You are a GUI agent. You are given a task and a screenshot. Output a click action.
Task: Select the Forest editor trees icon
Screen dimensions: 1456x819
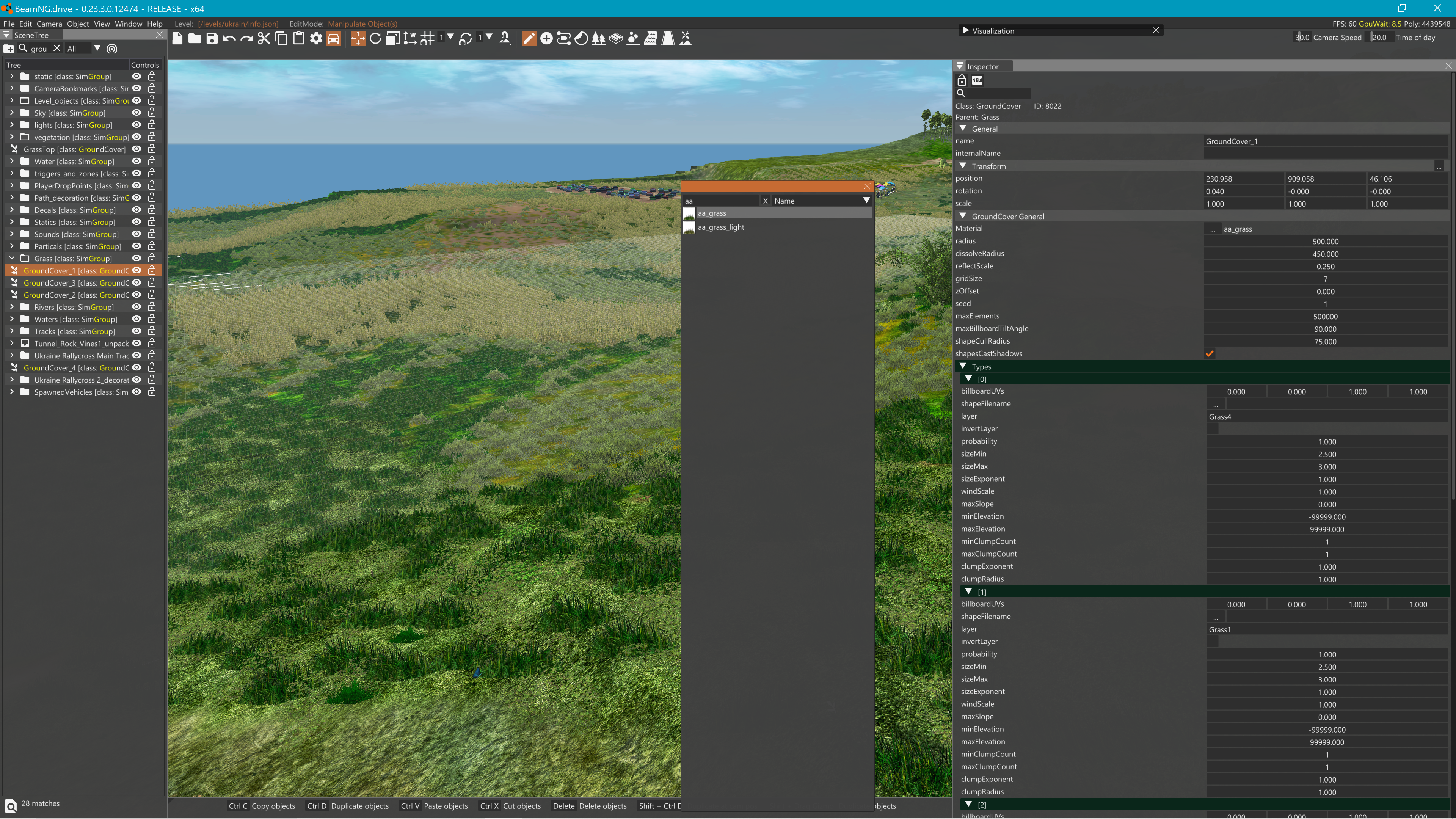point(598,38)
